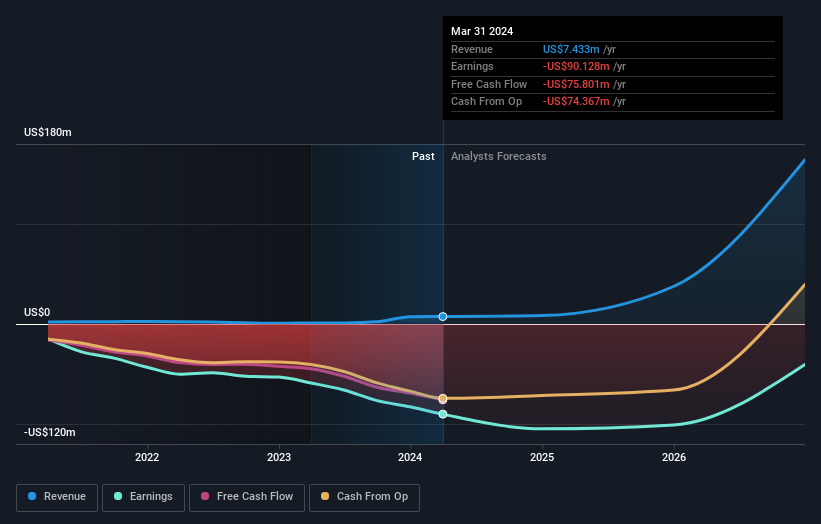Click the Past section label
821x524 pixels.
(x=423, y=157)
